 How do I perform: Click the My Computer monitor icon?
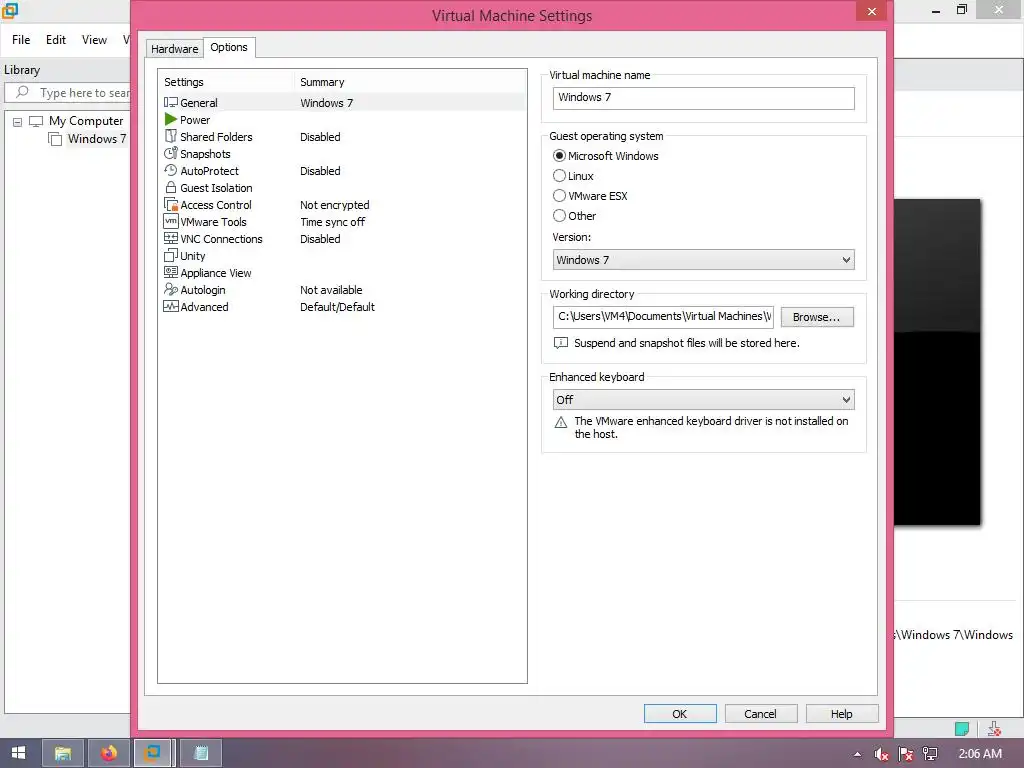(36, 121)
